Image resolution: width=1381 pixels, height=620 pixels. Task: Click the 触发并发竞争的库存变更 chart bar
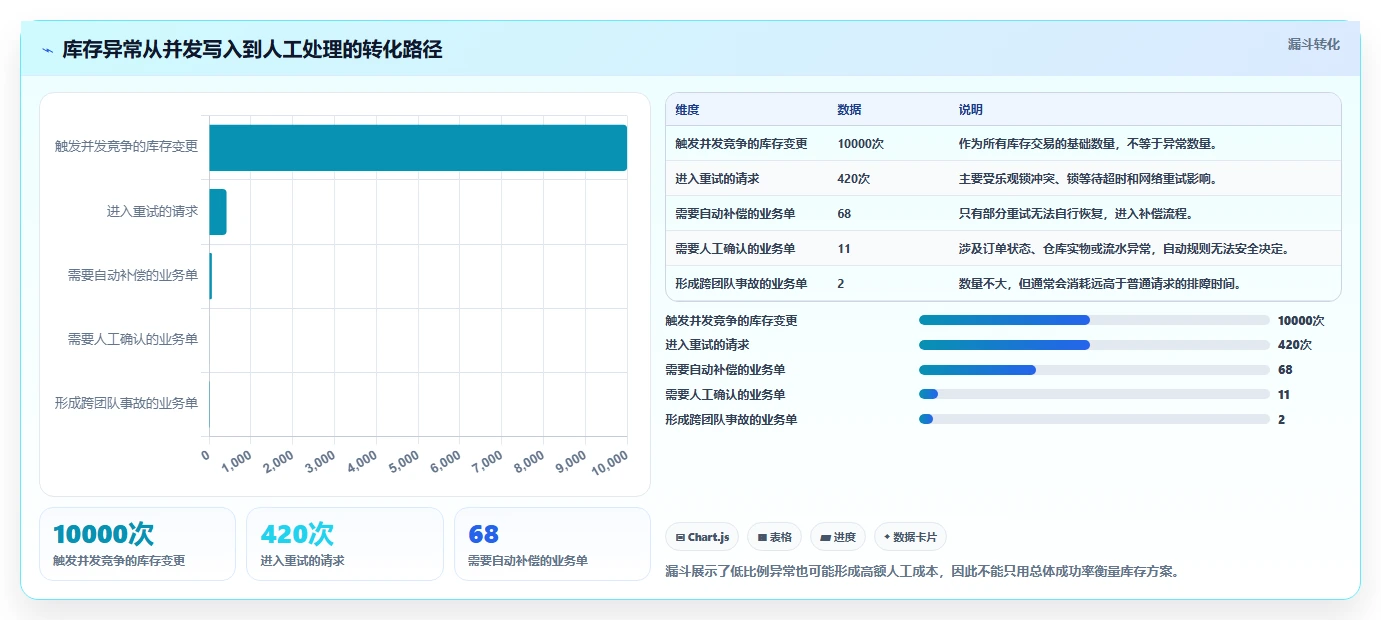coord(418,147)
